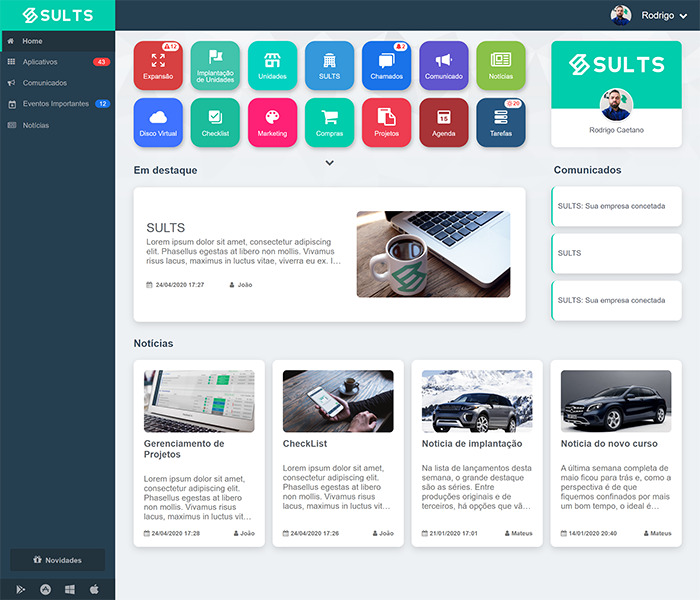Image resolution: width=700 pixels, height=600 pixels.
Task: Open CheckList news thumbnail
Action: point(338,401)
